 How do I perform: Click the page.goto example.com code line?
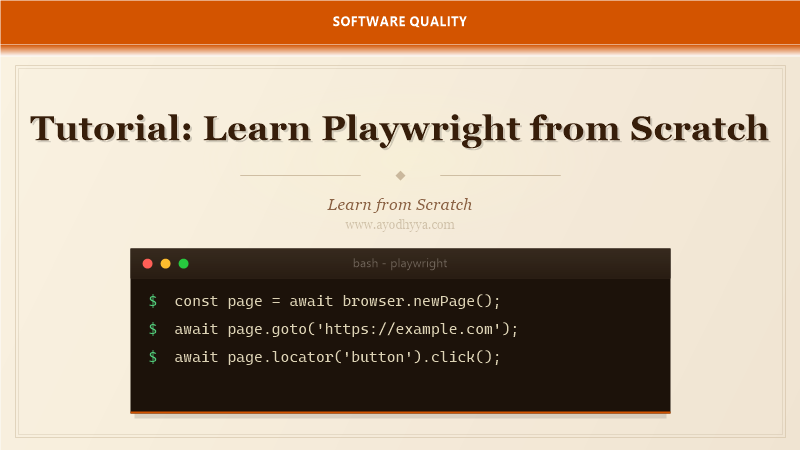(346, 329)
